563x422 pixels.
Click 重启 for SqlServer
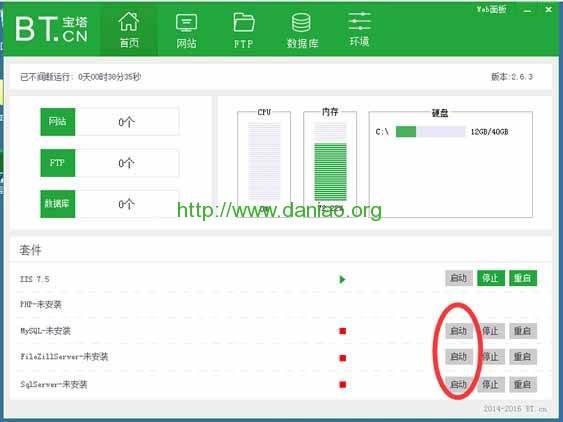pos(523,384)
